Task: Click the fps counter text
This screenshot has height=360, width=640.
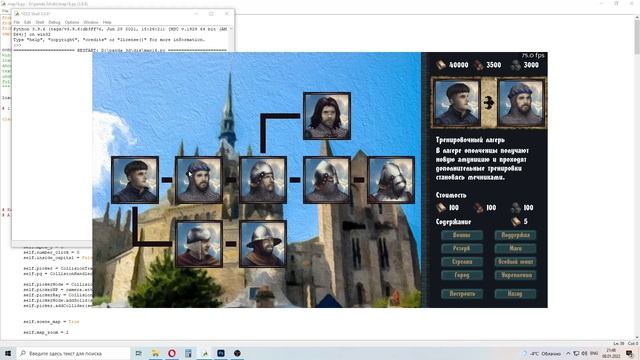Action: tap(533, 56)
